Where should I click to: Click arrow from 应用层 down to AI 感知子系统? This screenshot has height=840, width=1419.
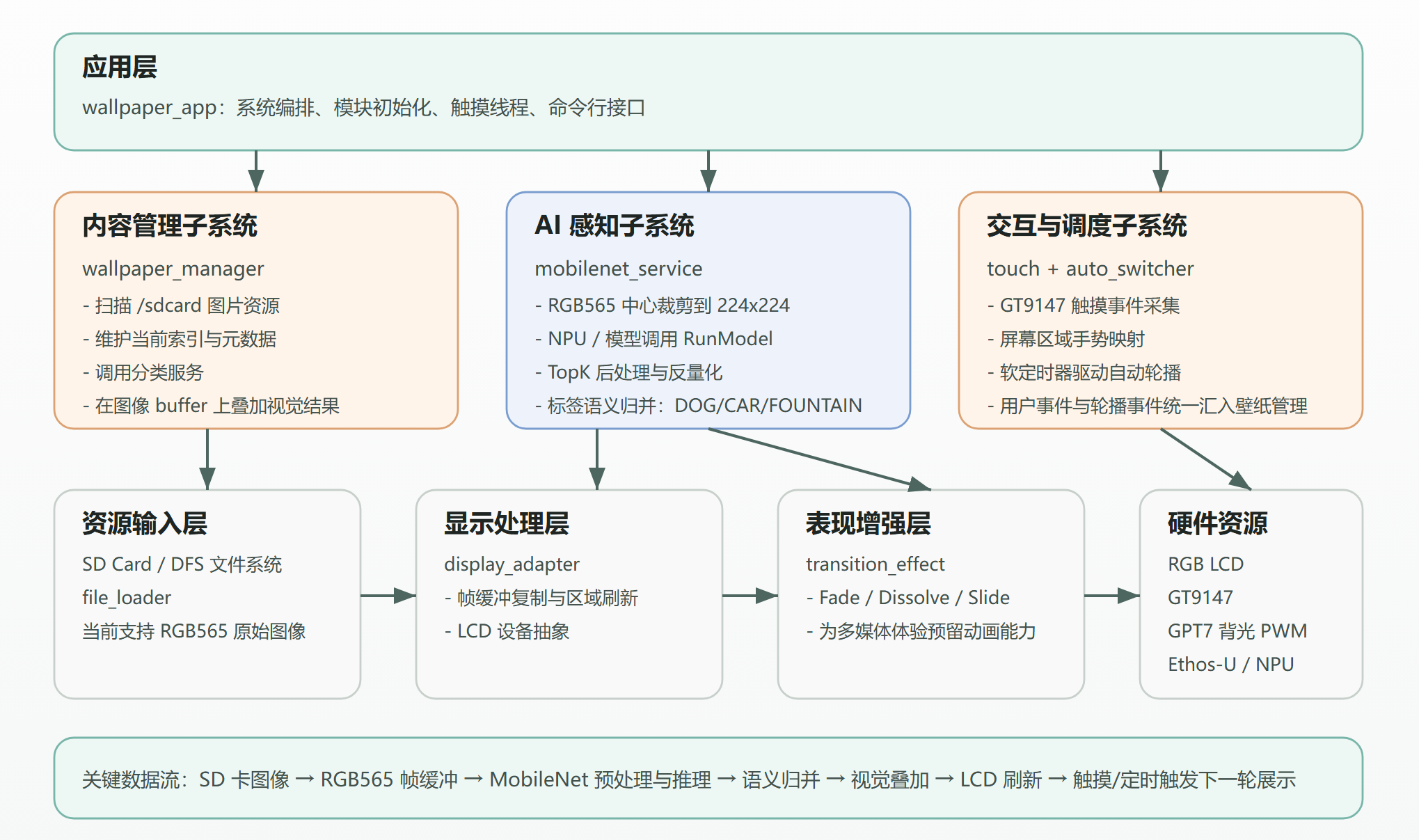[708, 171]
